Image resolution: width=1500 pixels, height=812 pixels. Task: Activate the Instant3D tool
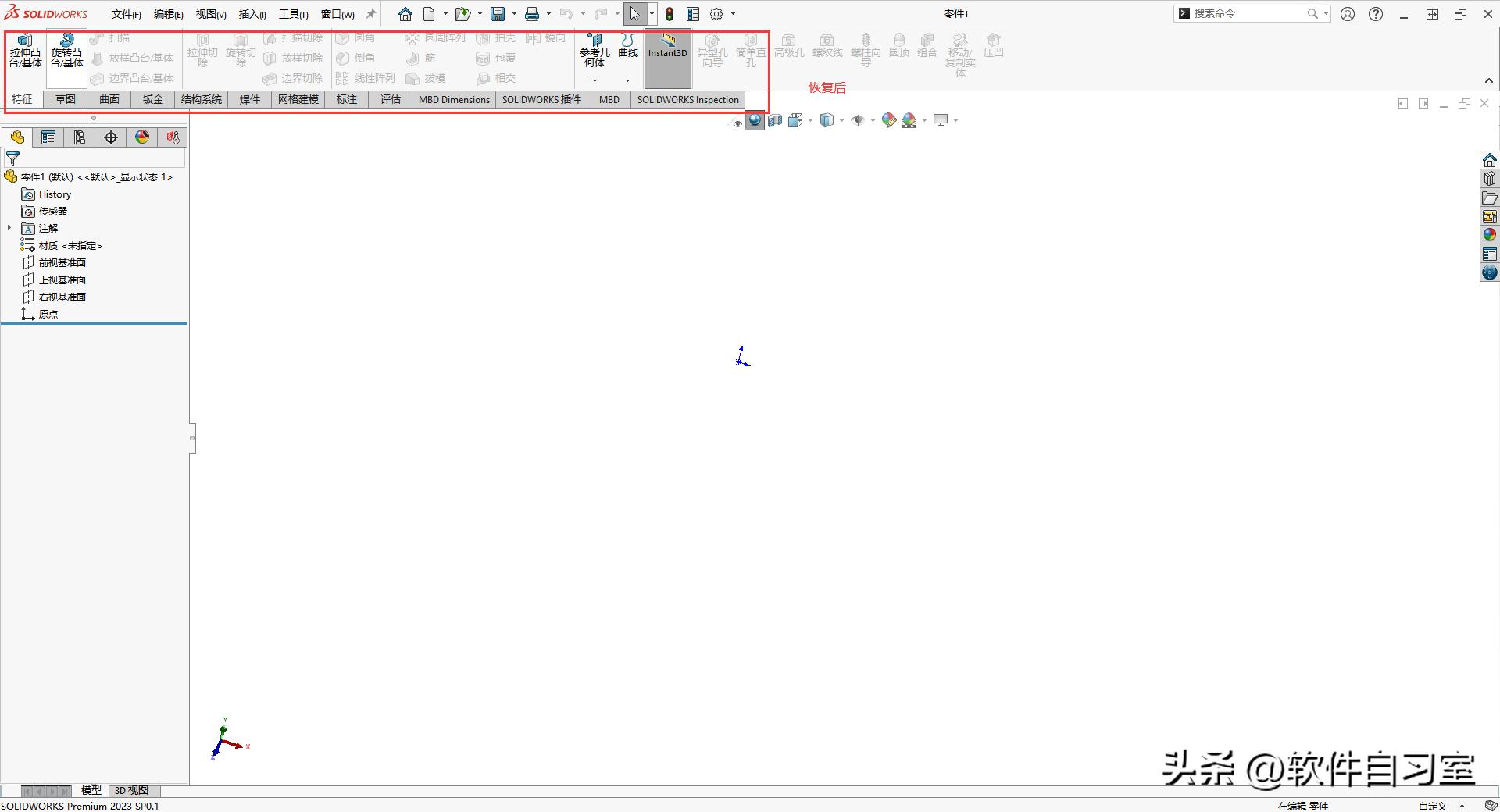(667, 52)
